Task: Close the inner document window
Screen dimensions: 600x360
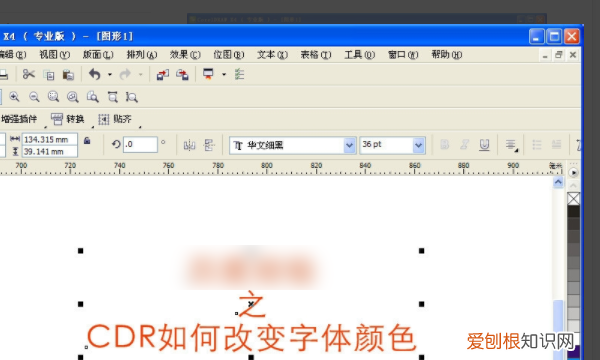Action: (573, 55)
